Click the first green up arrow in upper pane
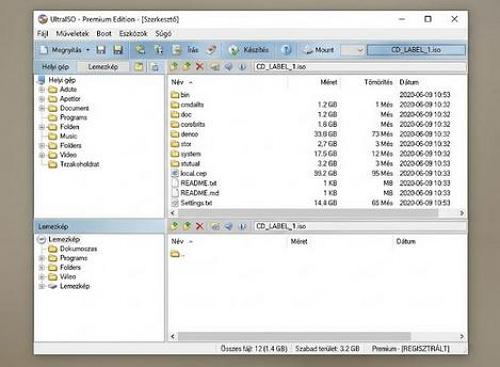 (x=173, y=66)
